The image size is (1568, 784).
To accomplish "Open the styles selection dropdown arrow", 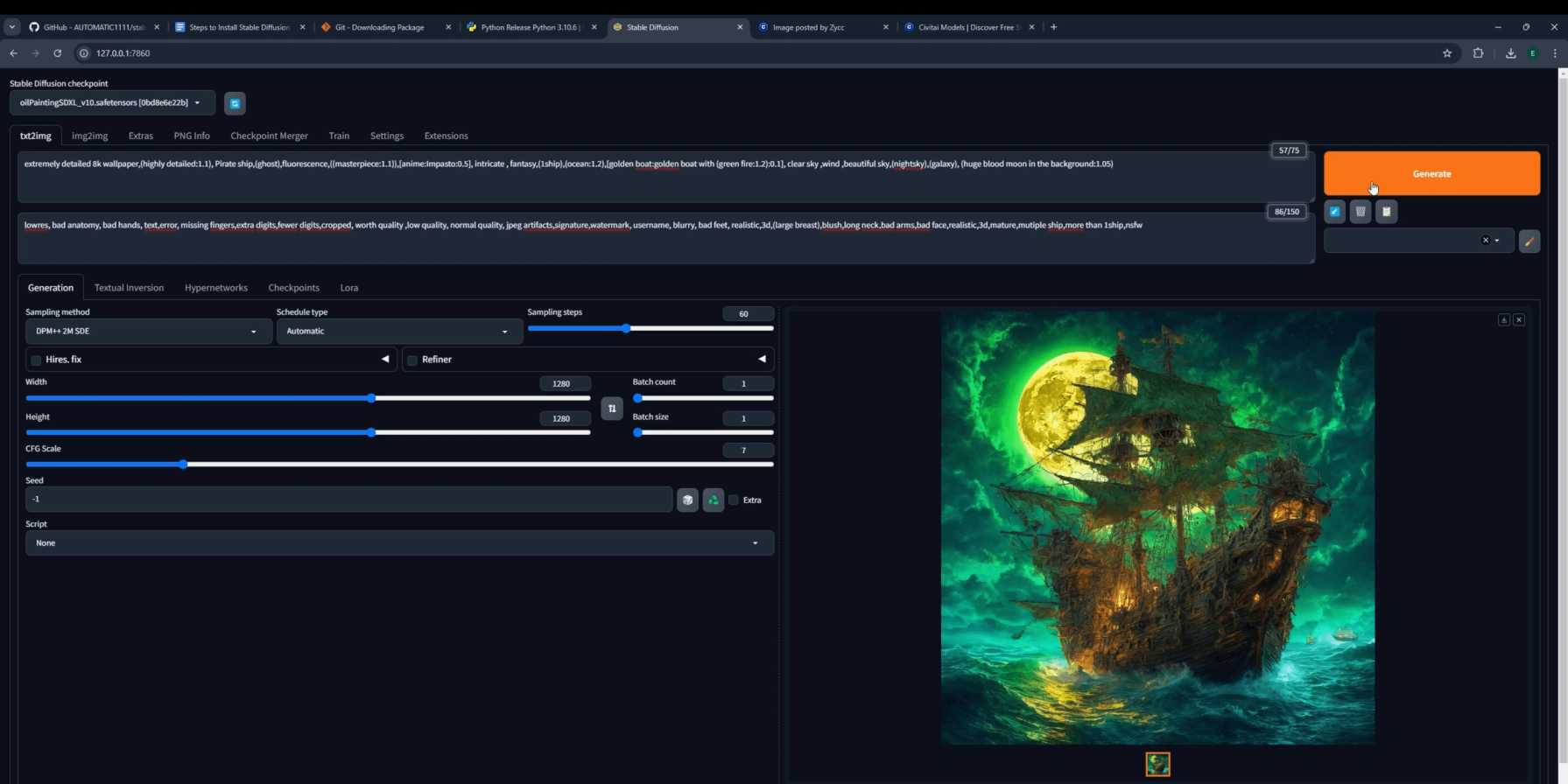I will click(1497, 241).
